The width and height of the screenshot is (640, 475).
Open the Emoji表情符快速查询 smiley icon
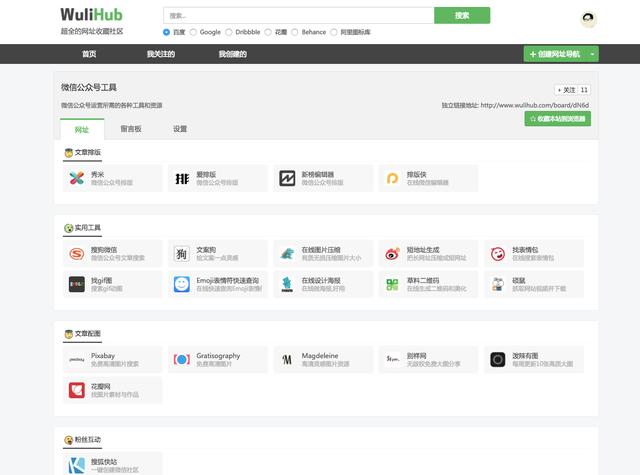(182, 284)
